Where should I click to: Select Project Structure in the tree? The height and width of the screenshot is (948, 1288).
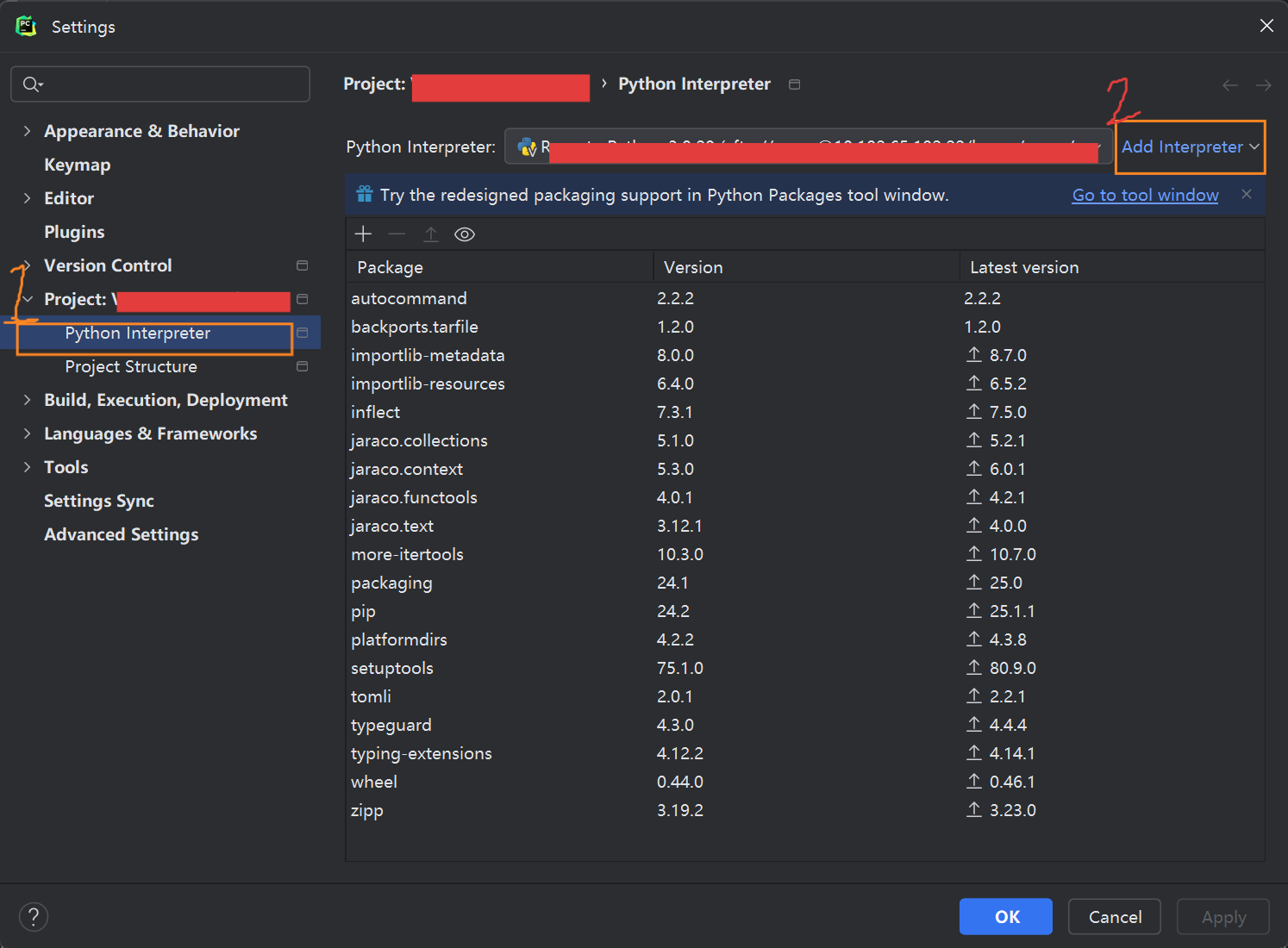click(131, 366)
